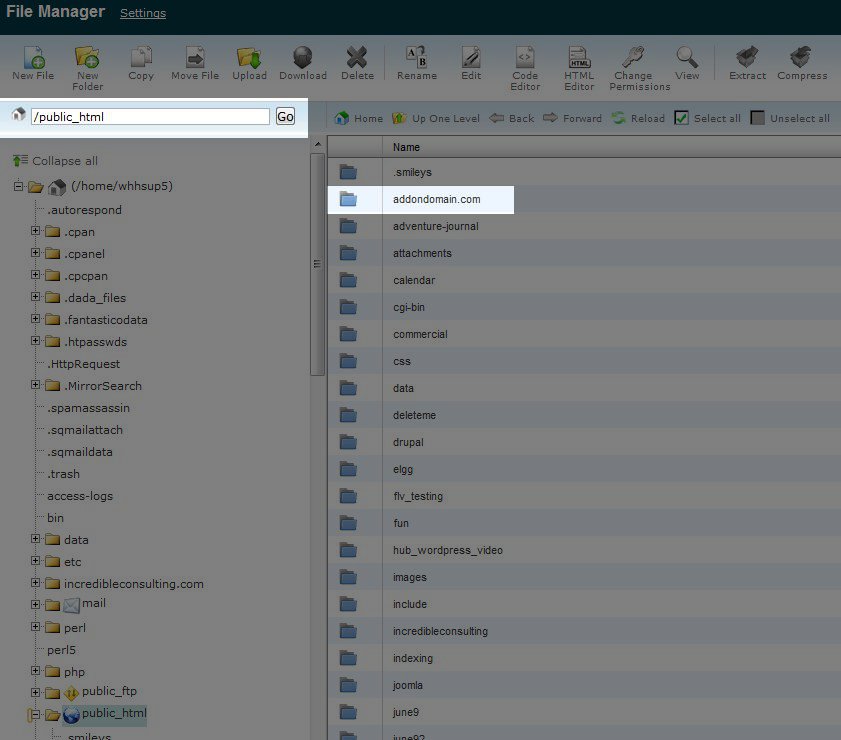This screenshot has width=841, height=740.
Task: Check the Select all checkbox
Action: (x=681, y=118)
